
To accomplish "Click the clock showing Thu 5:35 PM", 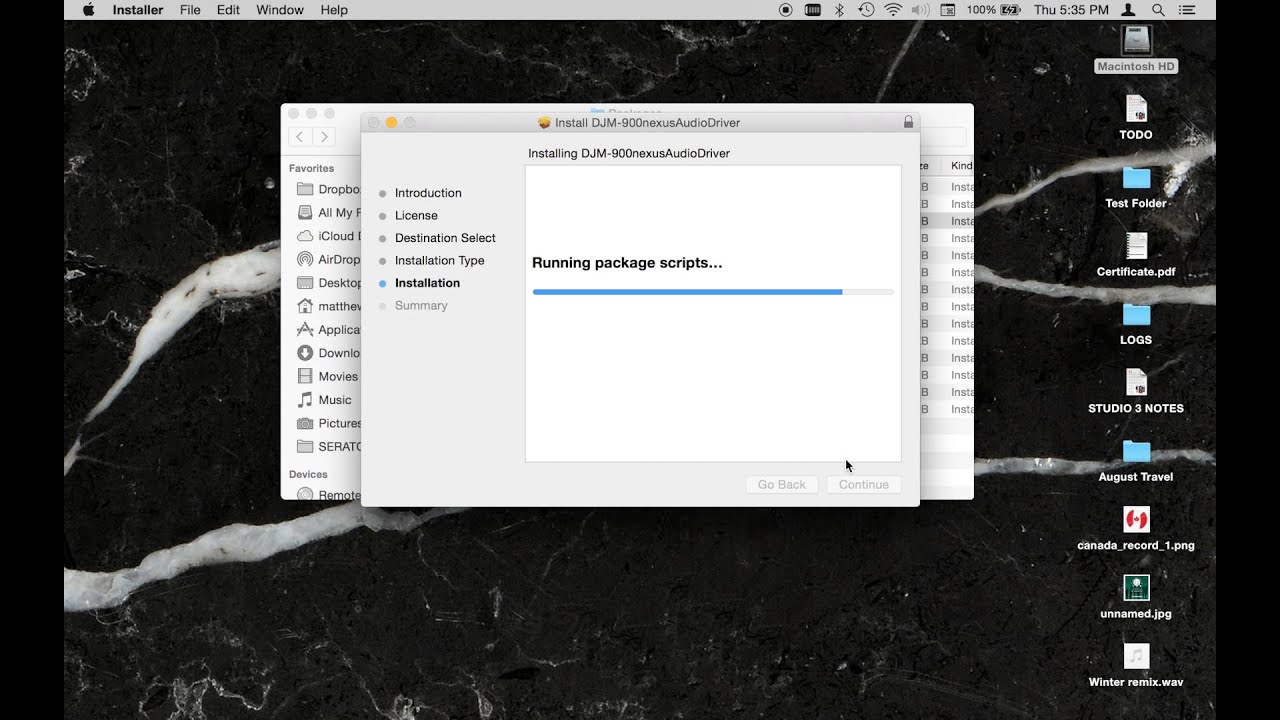I will (x=1071, y=10).
